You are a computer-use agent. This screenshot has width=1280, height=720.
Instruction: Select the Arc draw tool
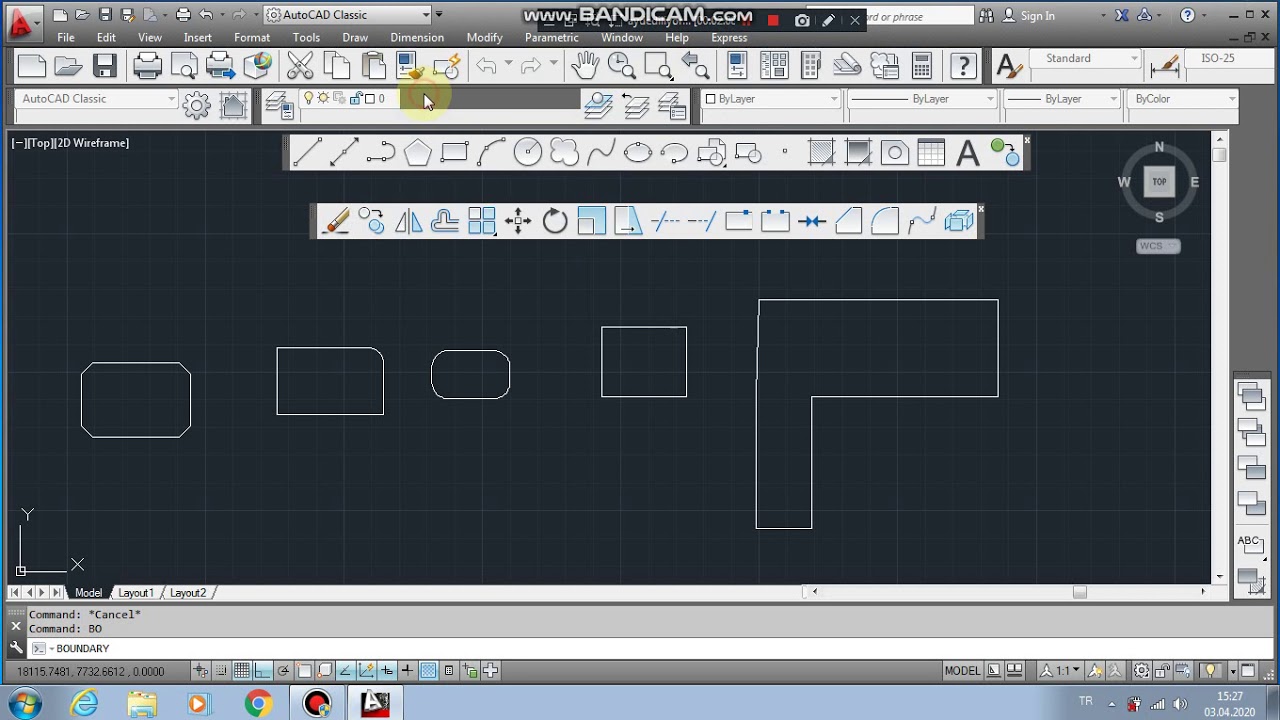click(x=491, y=153)
